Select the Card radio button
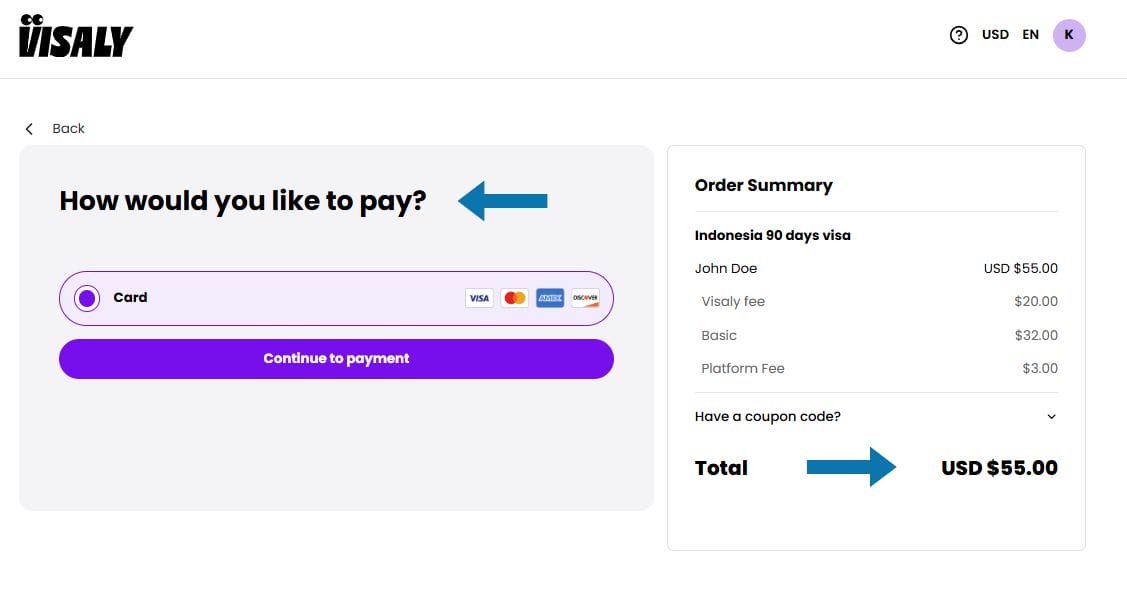Image resolution: width=1127 pixels, height=601 pixels. point(87,298)
